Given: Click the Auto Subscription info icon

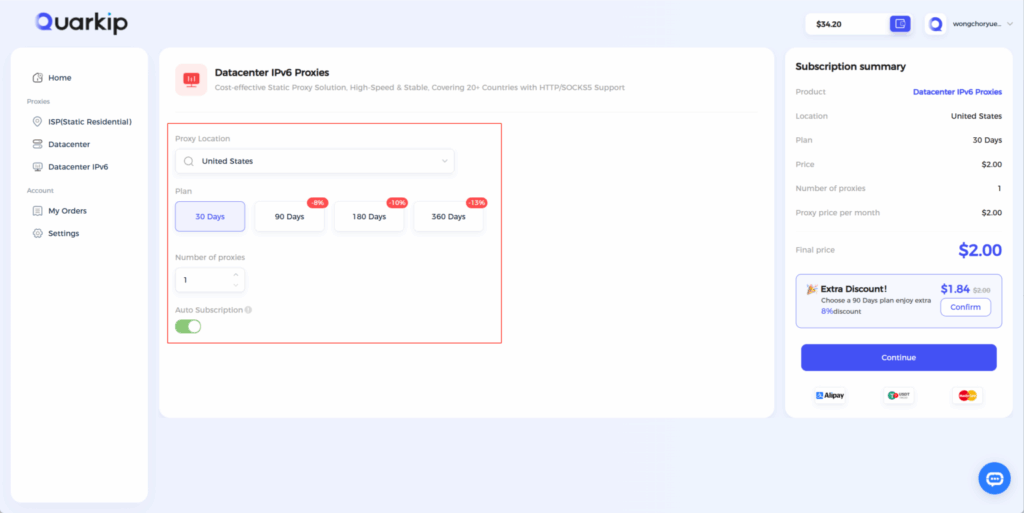Looking at the screenshot, I should pos(248,310).
